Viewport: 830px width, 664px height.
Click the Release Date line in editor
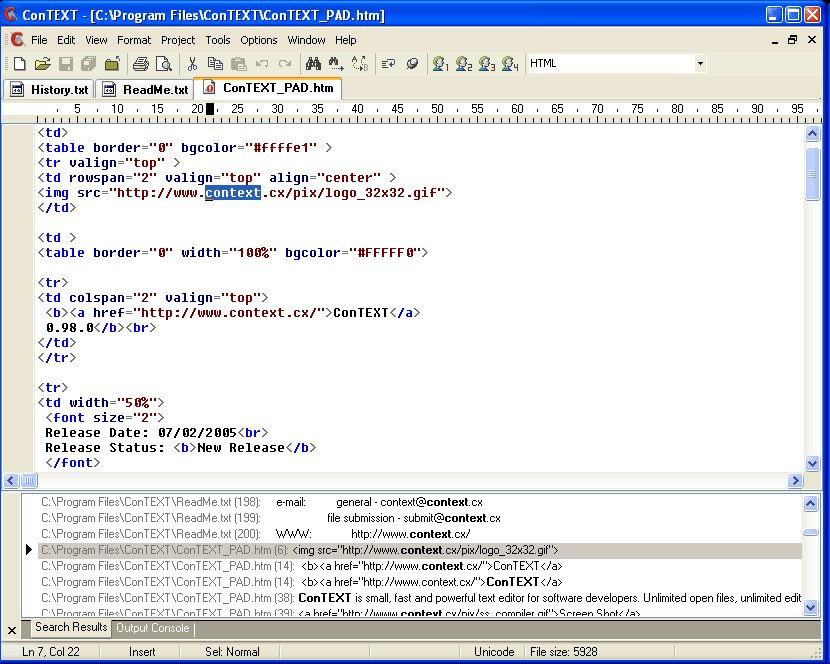coord(156,433)
